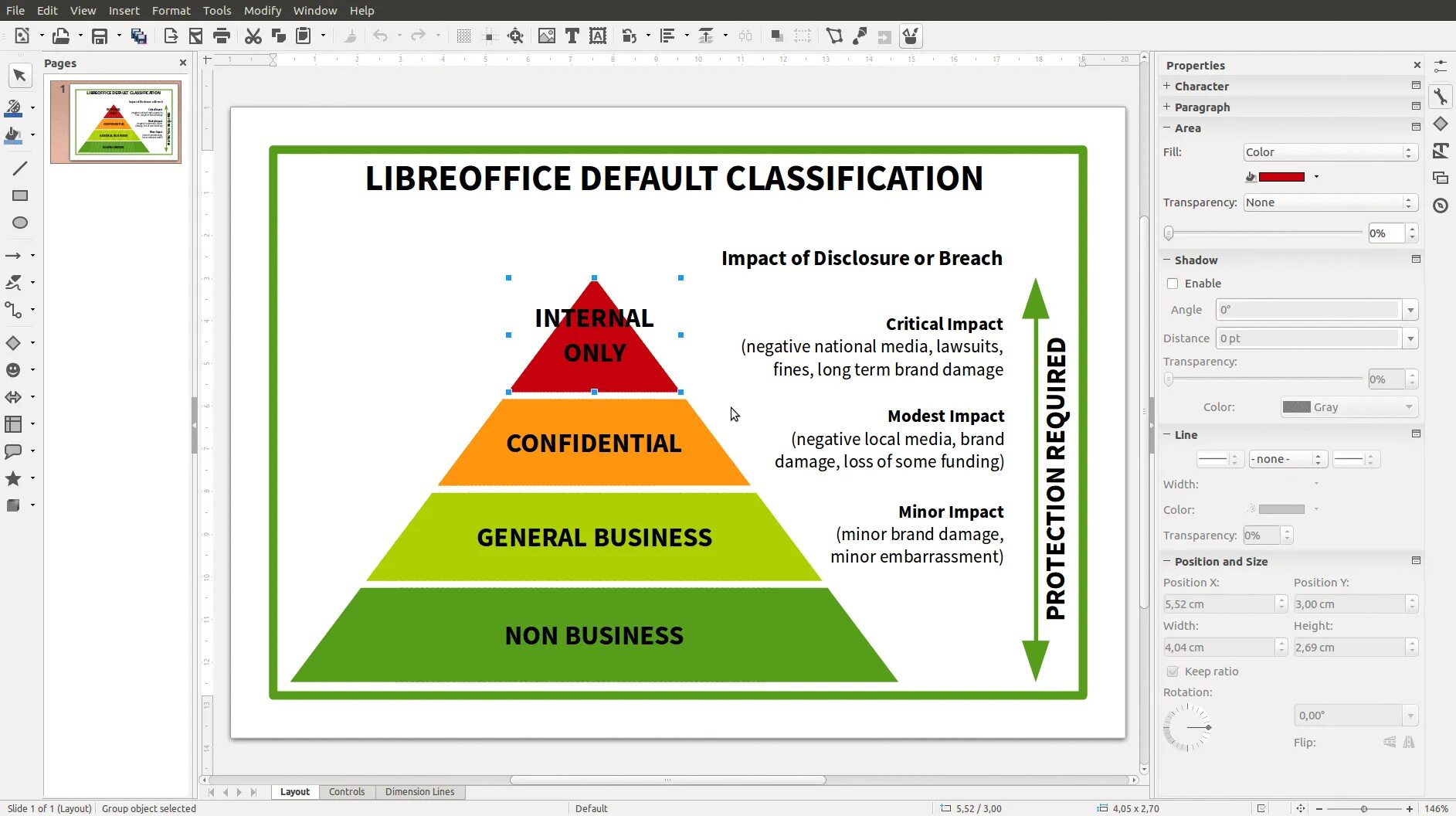Toggle the Keep ratio checkbox
This screenshot has width=1456, height=816.
coord(1173,671)
